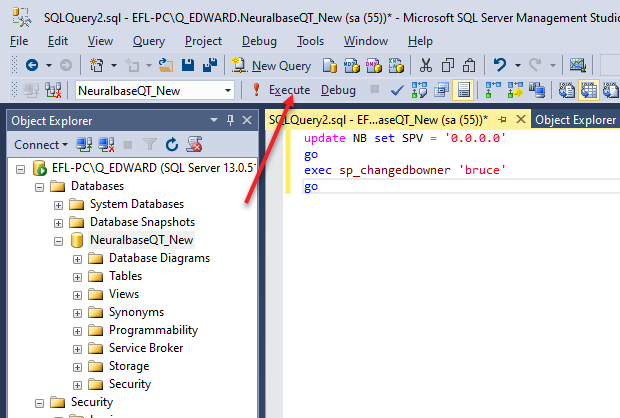Click the Activity Monitor icon
This screenshot has width=620, height=418.
pos(577,65)
